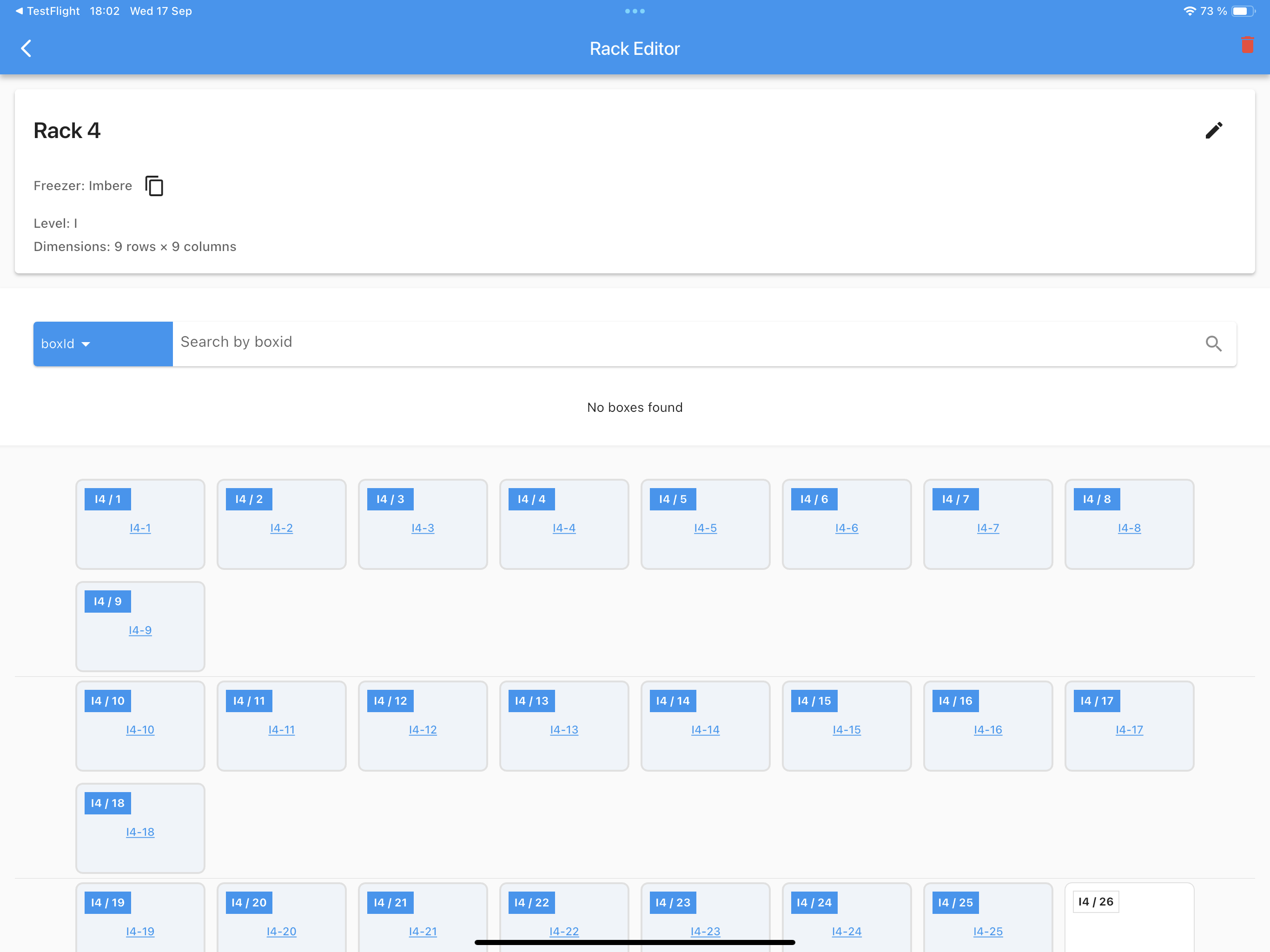Click the pencil edit icon for Rack 4

pyautogui.click(x=1214, y=130)
